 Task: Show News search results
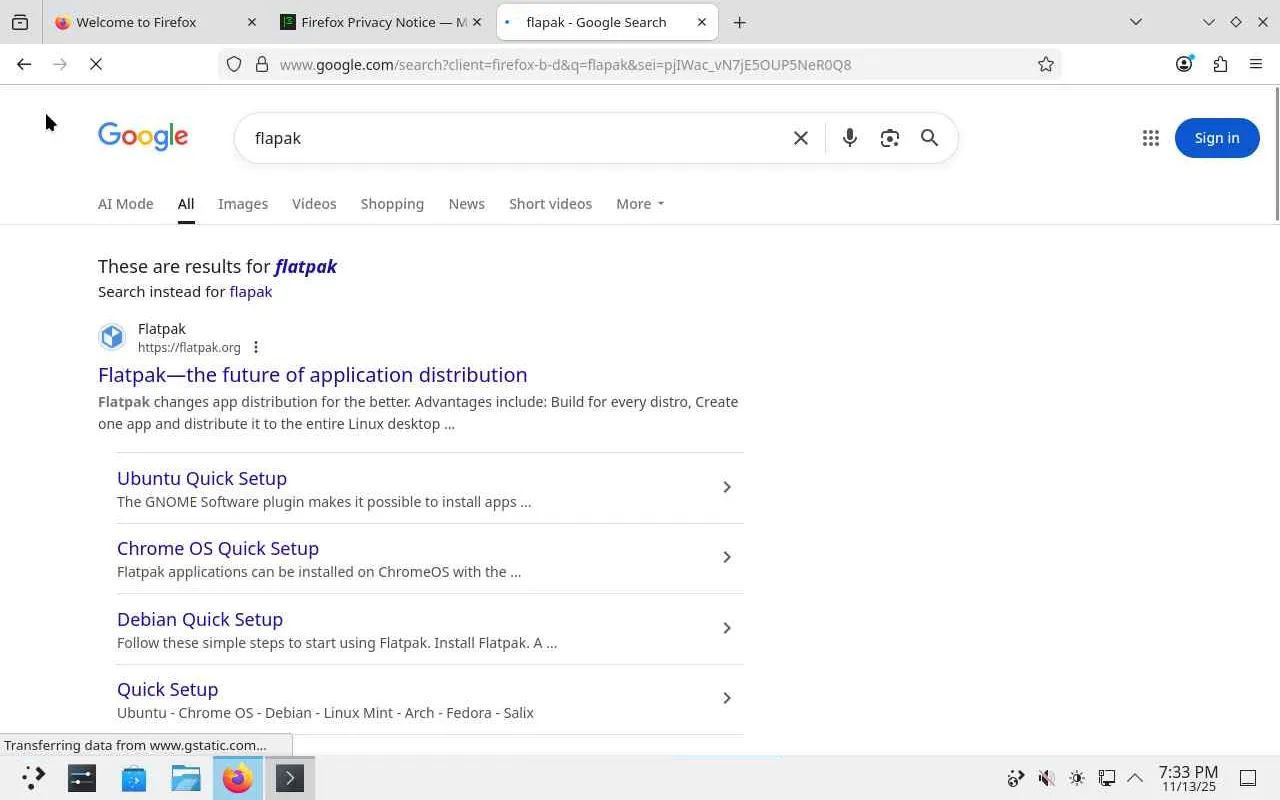(467, 204)
